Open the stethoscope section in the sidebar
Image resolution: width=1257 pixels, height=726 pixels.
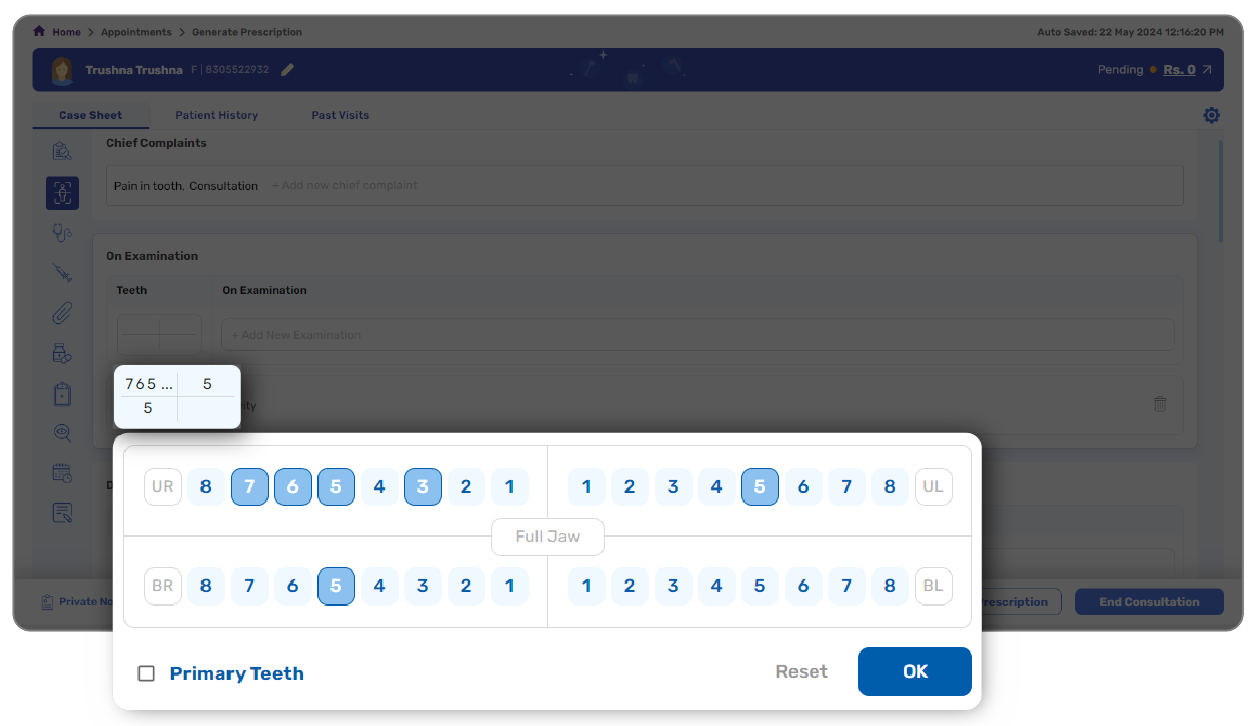tap(62, 232)
